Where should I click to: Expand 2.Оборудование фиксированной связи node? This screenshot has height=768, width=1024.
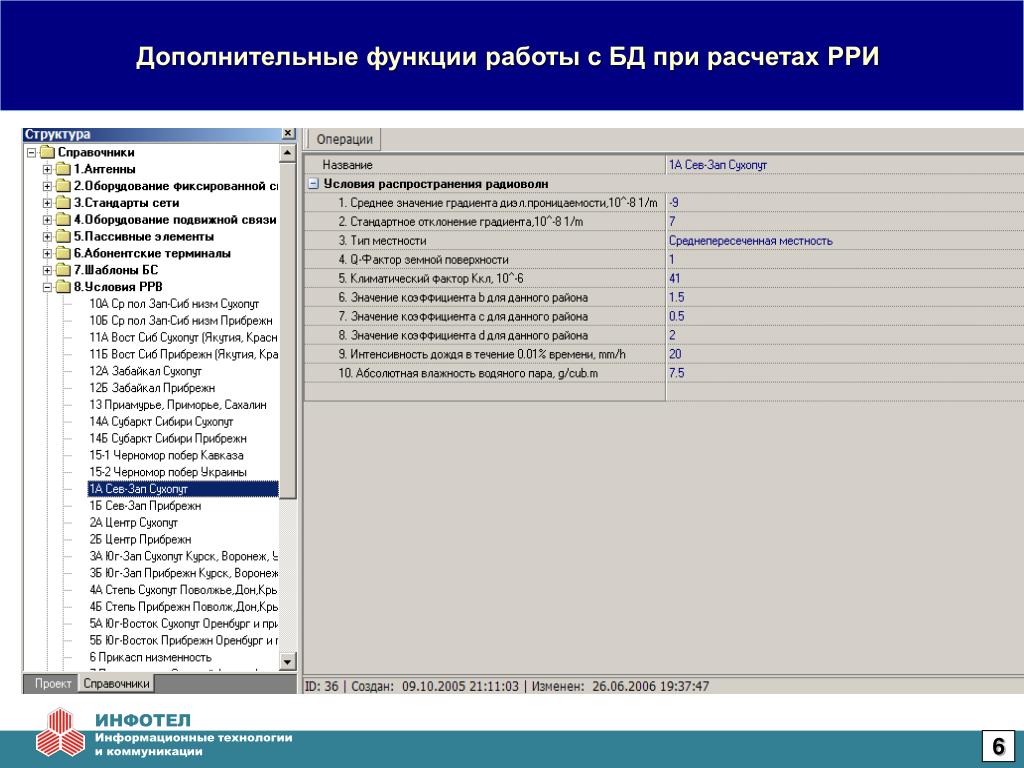click(47, 187)
